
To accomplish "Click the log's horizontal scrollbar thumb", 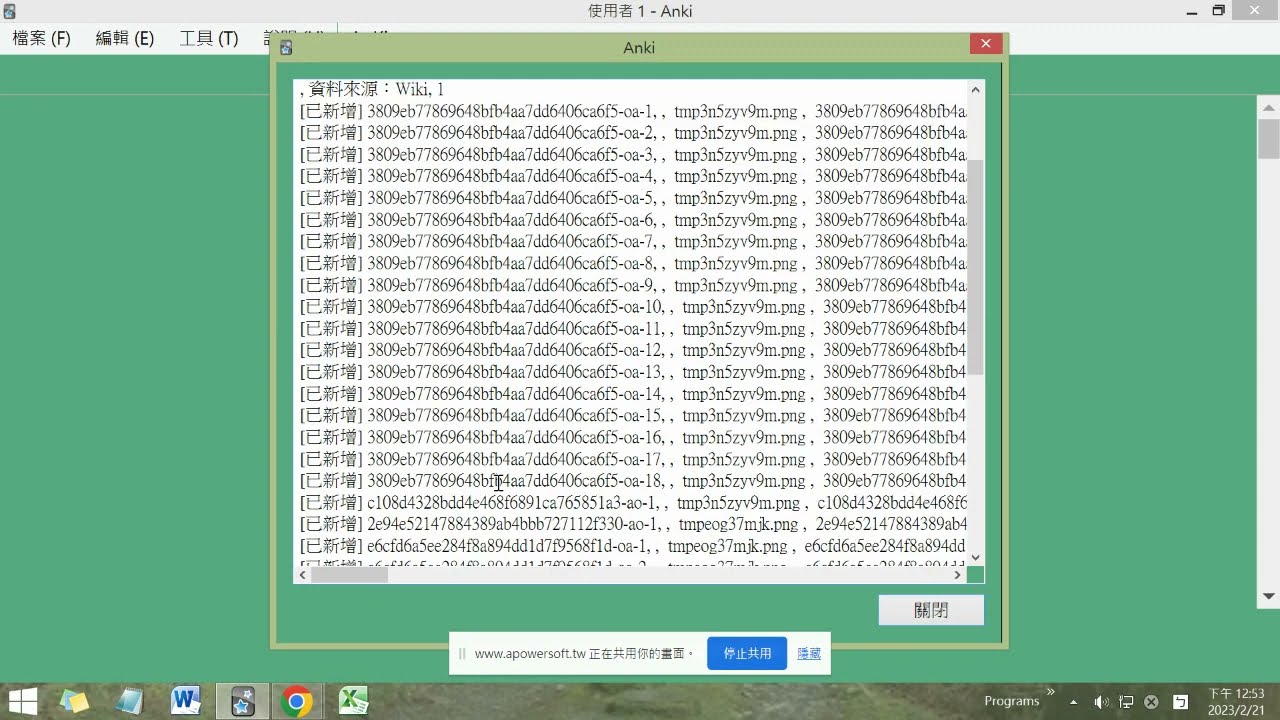I will point(349,575).
